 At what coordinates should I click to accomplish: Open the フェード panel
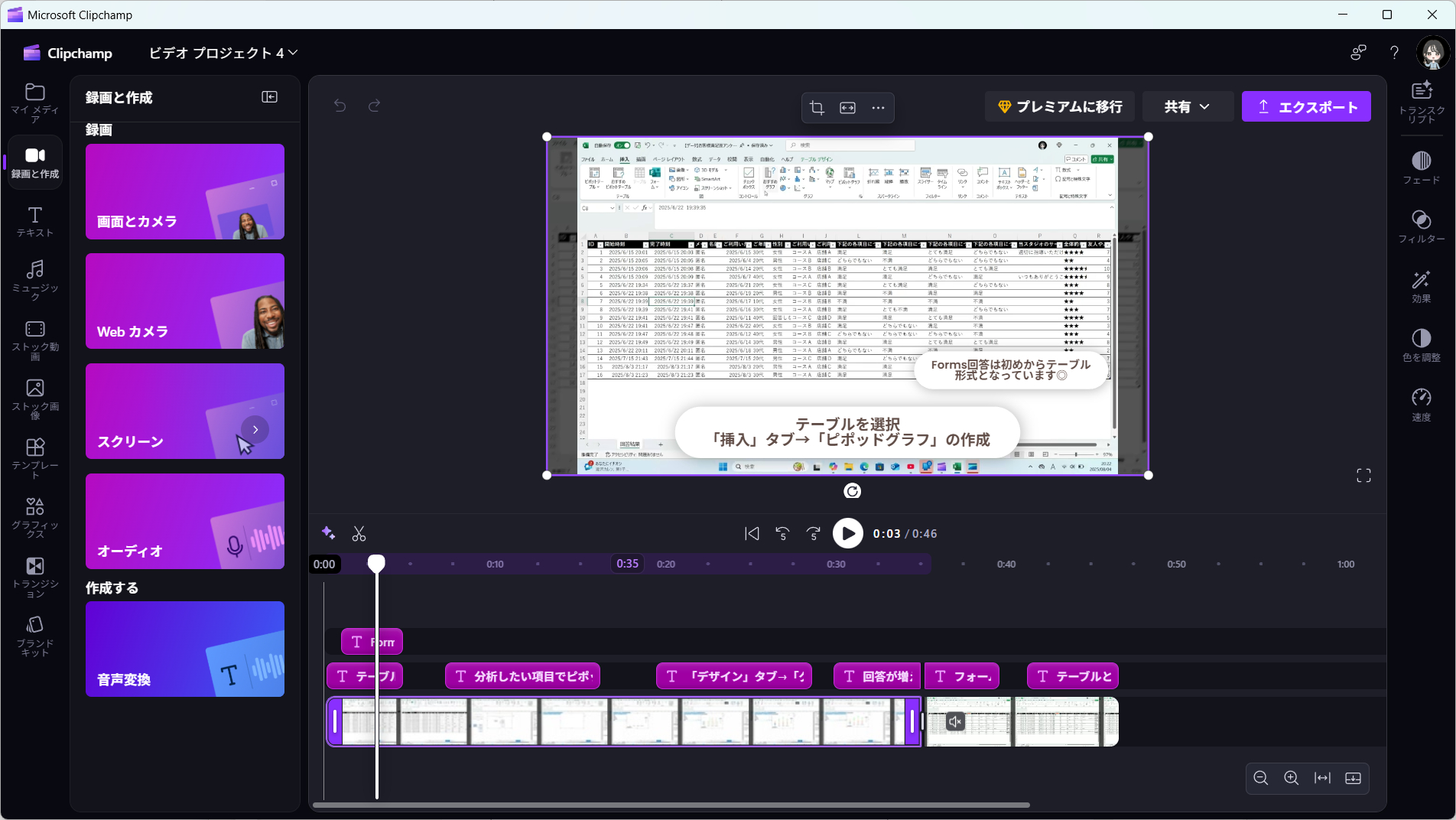1421,168
